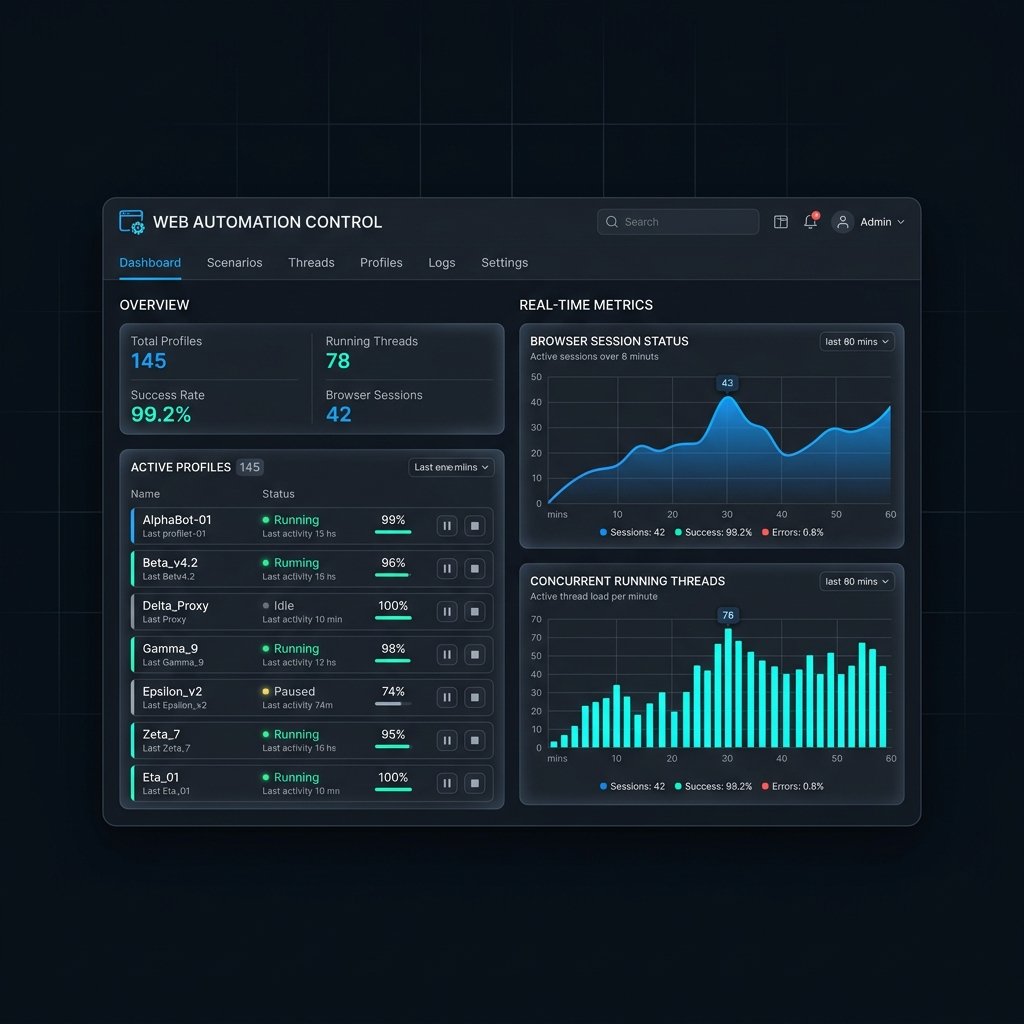Open the Logs tab

[x=441, y=263]
